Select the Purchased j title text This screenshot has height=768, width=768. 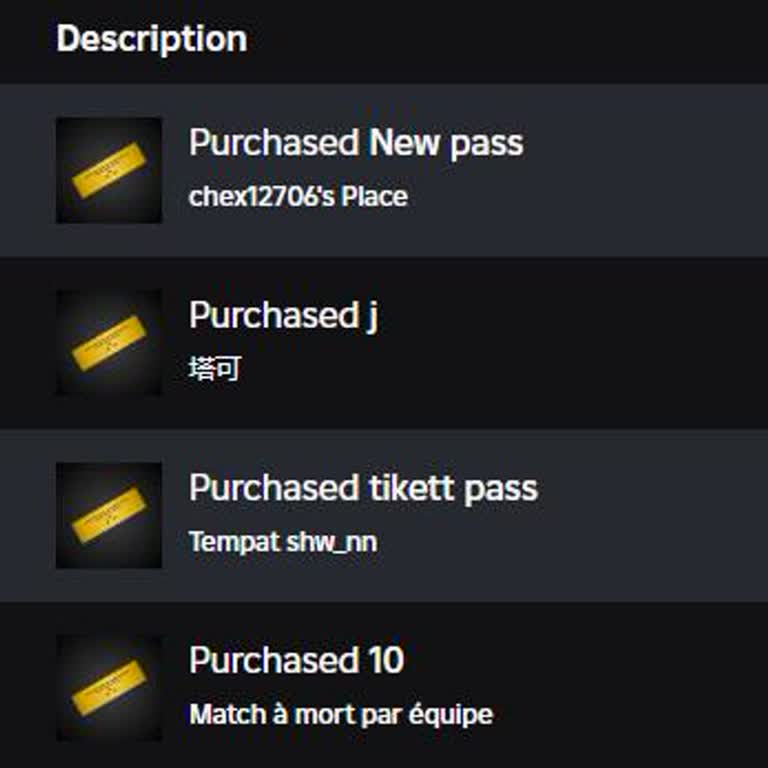[x=283, y=315]
